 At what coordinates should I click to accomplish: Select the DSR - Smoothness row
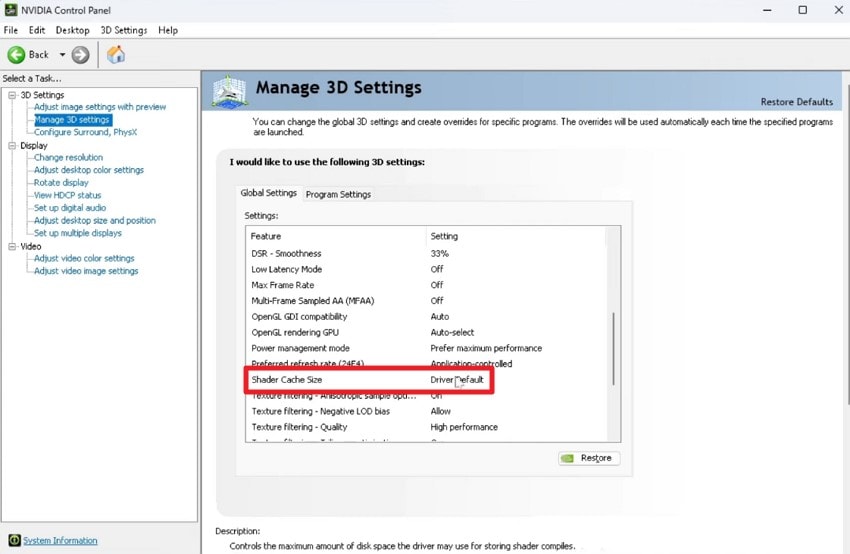click(426, 254)
